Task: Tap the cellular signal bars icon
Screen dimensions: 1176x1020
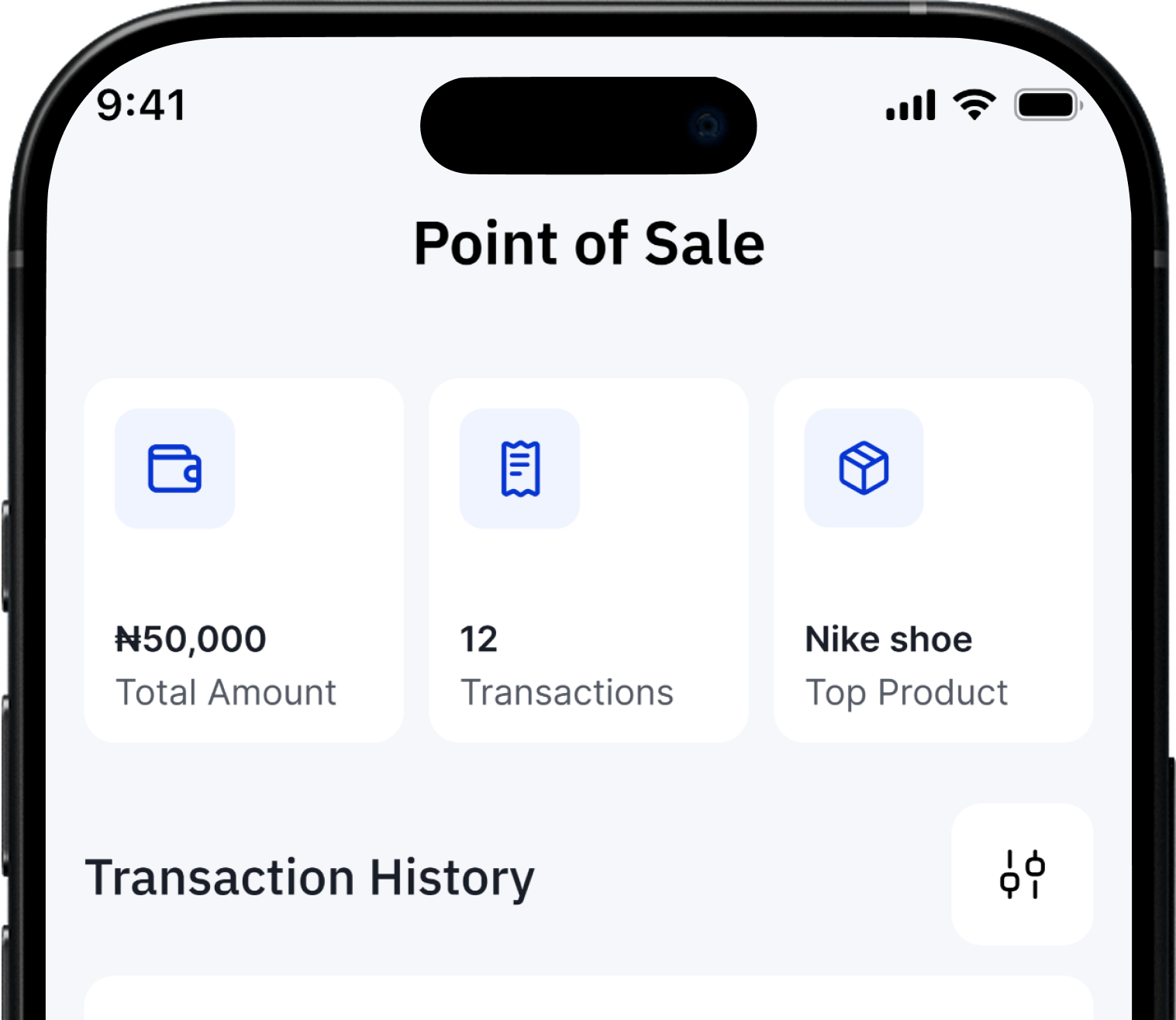Action: point(911,105)
